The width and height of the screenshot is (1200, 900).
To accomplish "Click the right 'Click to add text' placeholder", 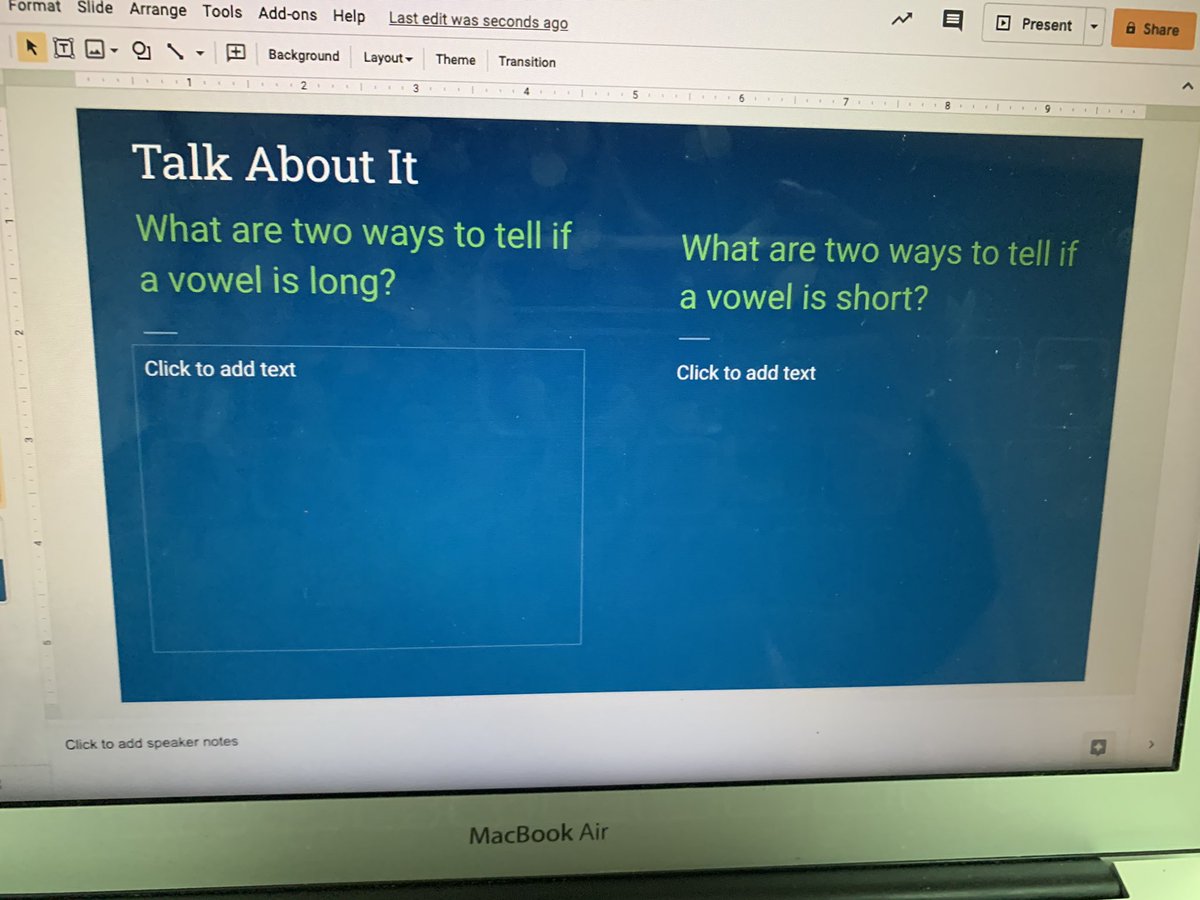I will point(746,373).
